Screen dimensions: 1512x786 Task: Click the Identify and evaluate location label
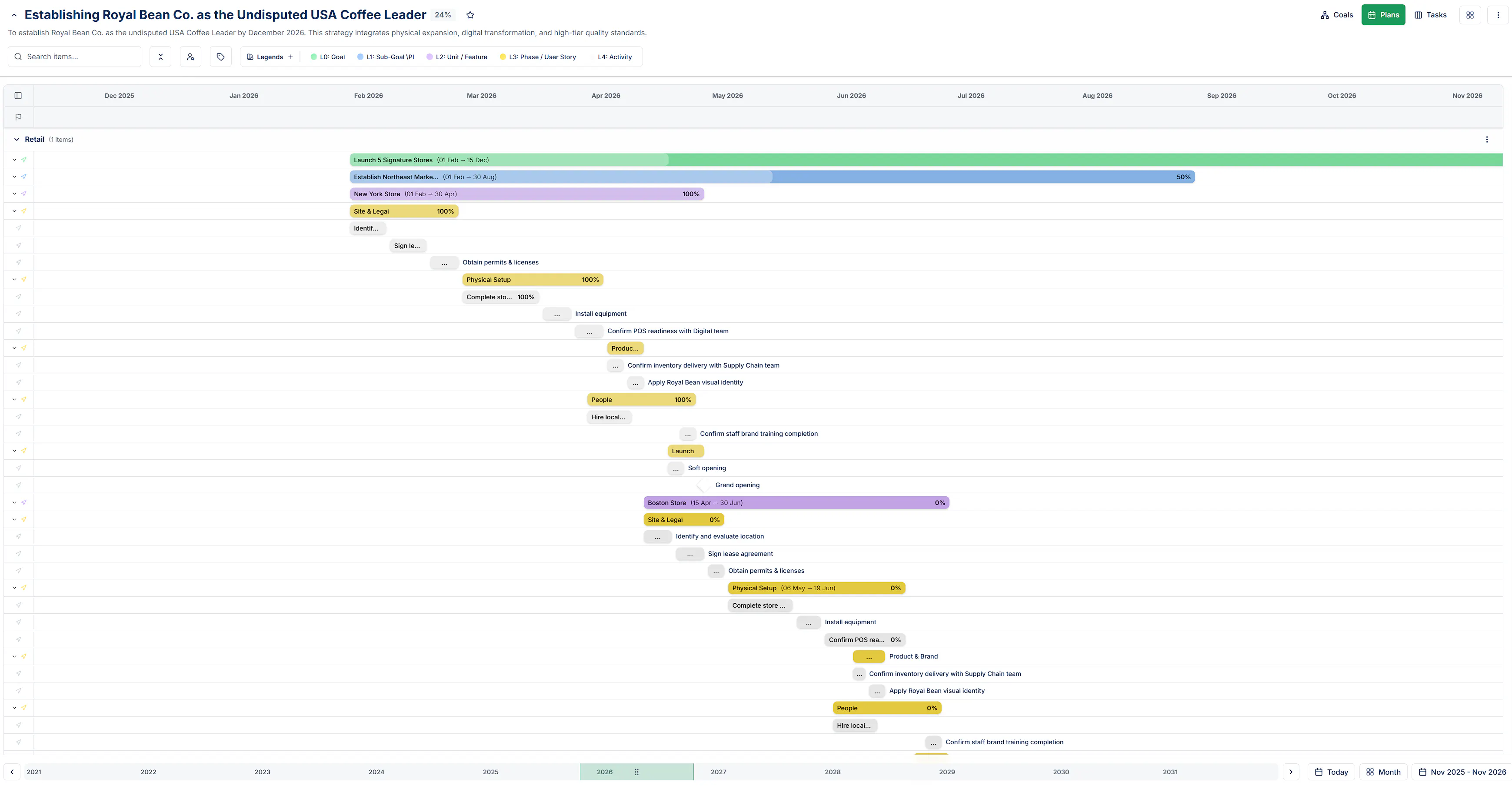(x=719, y=536)
